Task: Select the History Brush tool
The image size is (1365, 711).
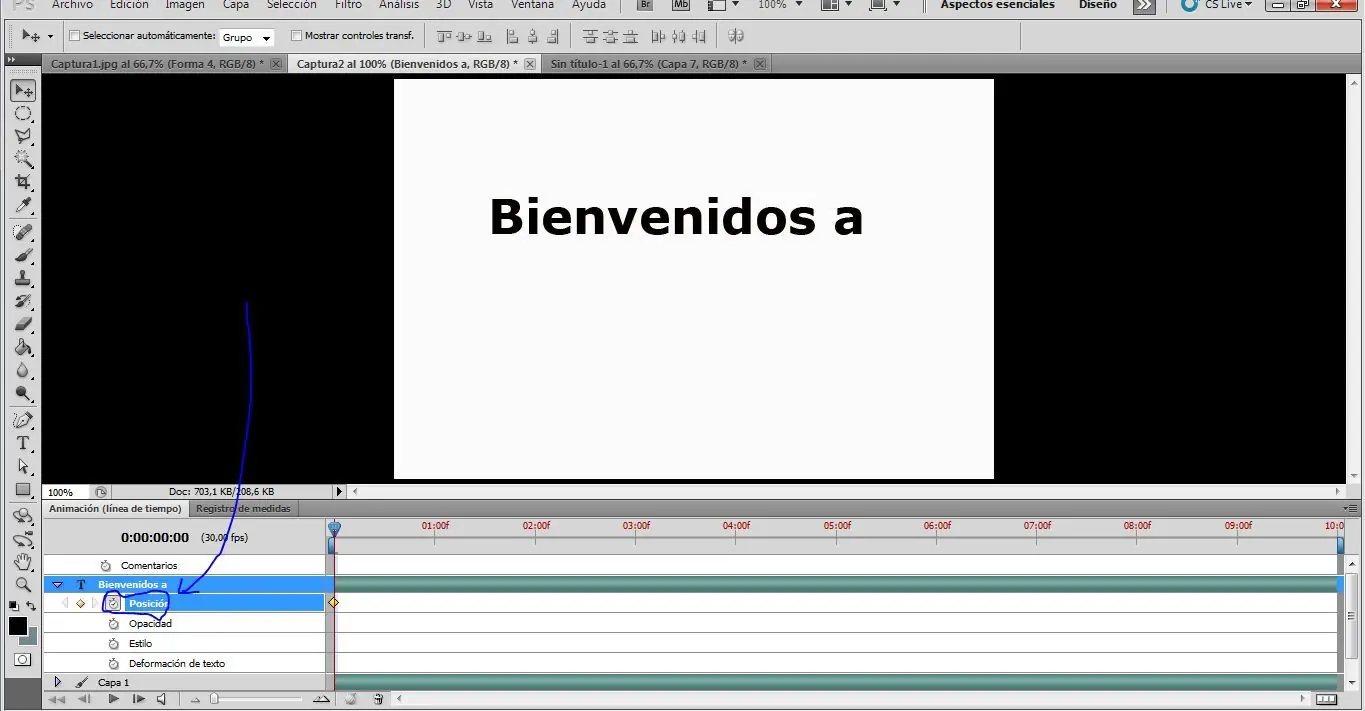Action: coord(22,301)
